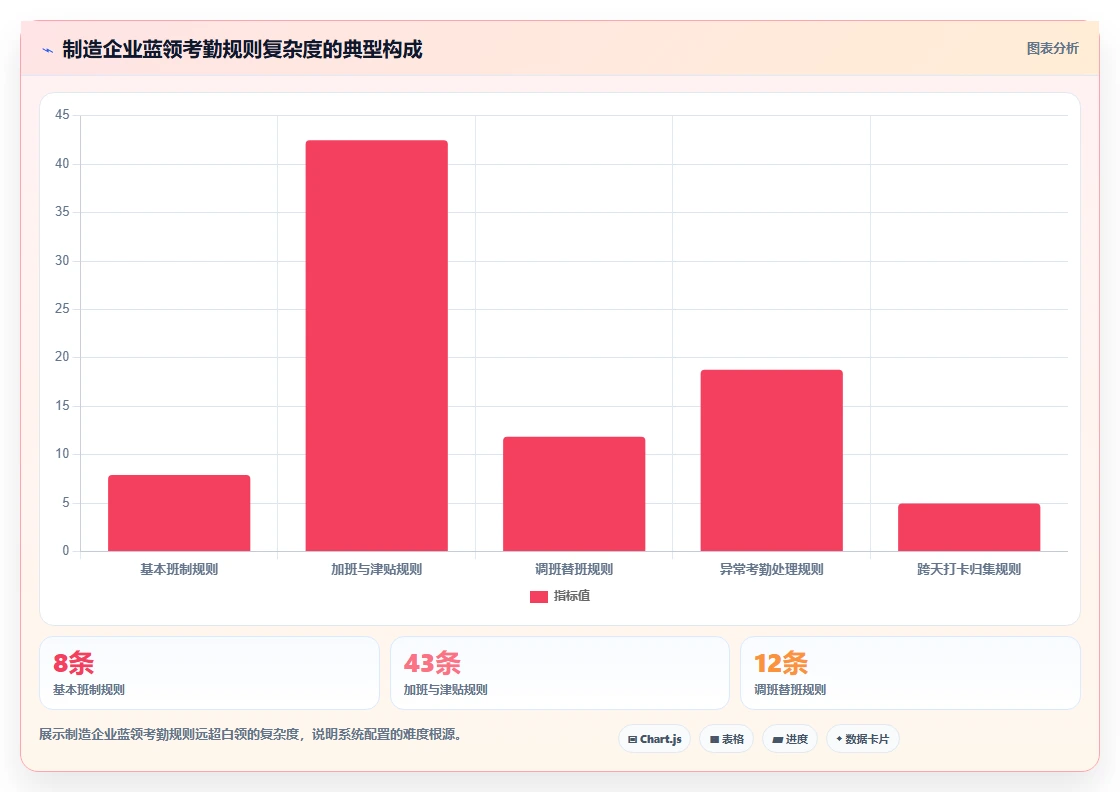Select the 进度 tag
1120x792 pixels.
790,739
